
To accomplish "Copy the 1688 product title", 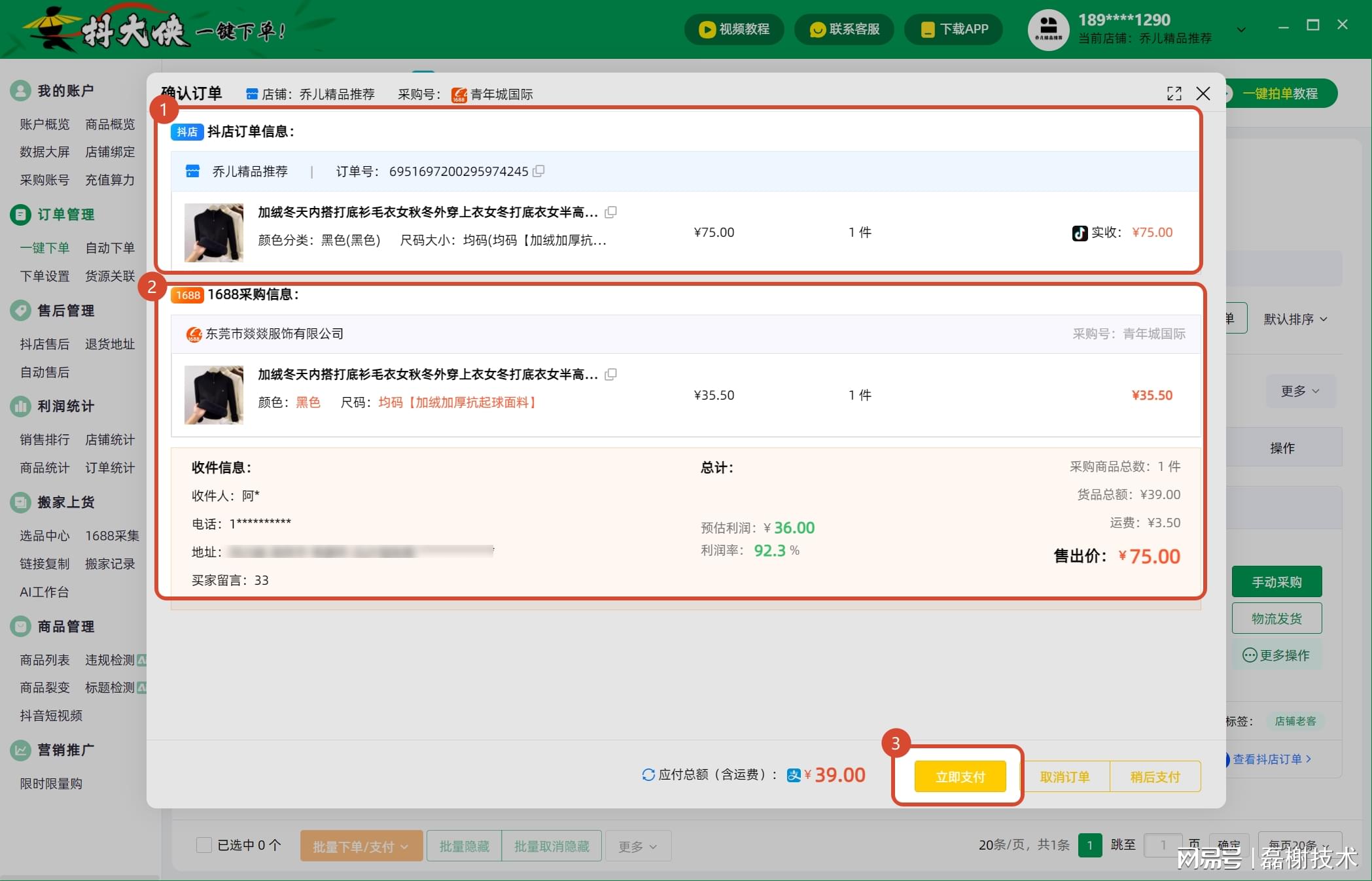I will [610, 374].
